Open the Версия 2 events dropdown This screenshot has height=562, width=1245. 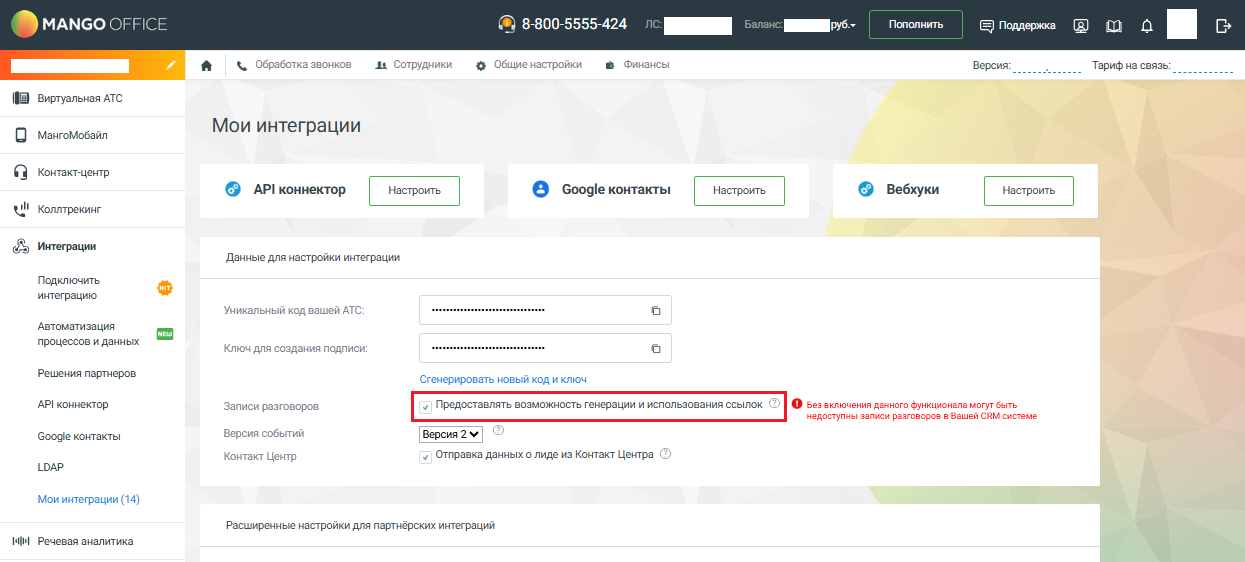pyautogui.click(x=451, y=434)
